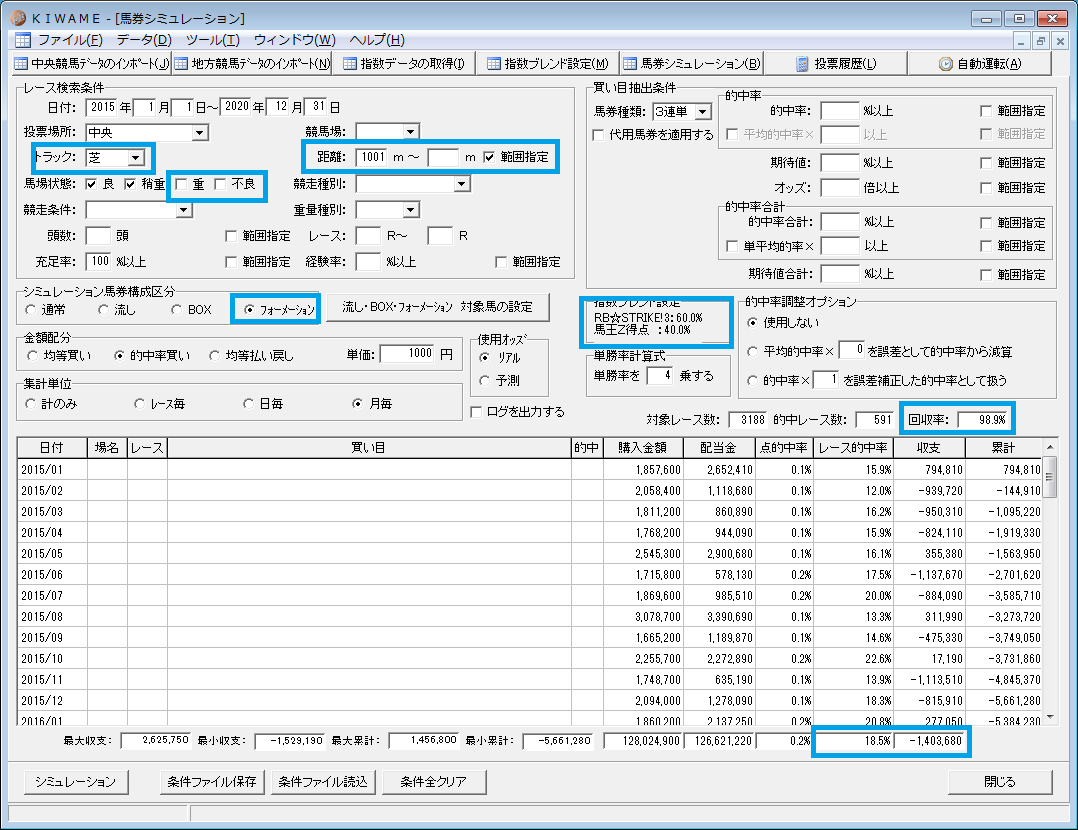Select 通常 ticket composition radio
This screenshot has width=1078, height=830.
coord(30,310)
